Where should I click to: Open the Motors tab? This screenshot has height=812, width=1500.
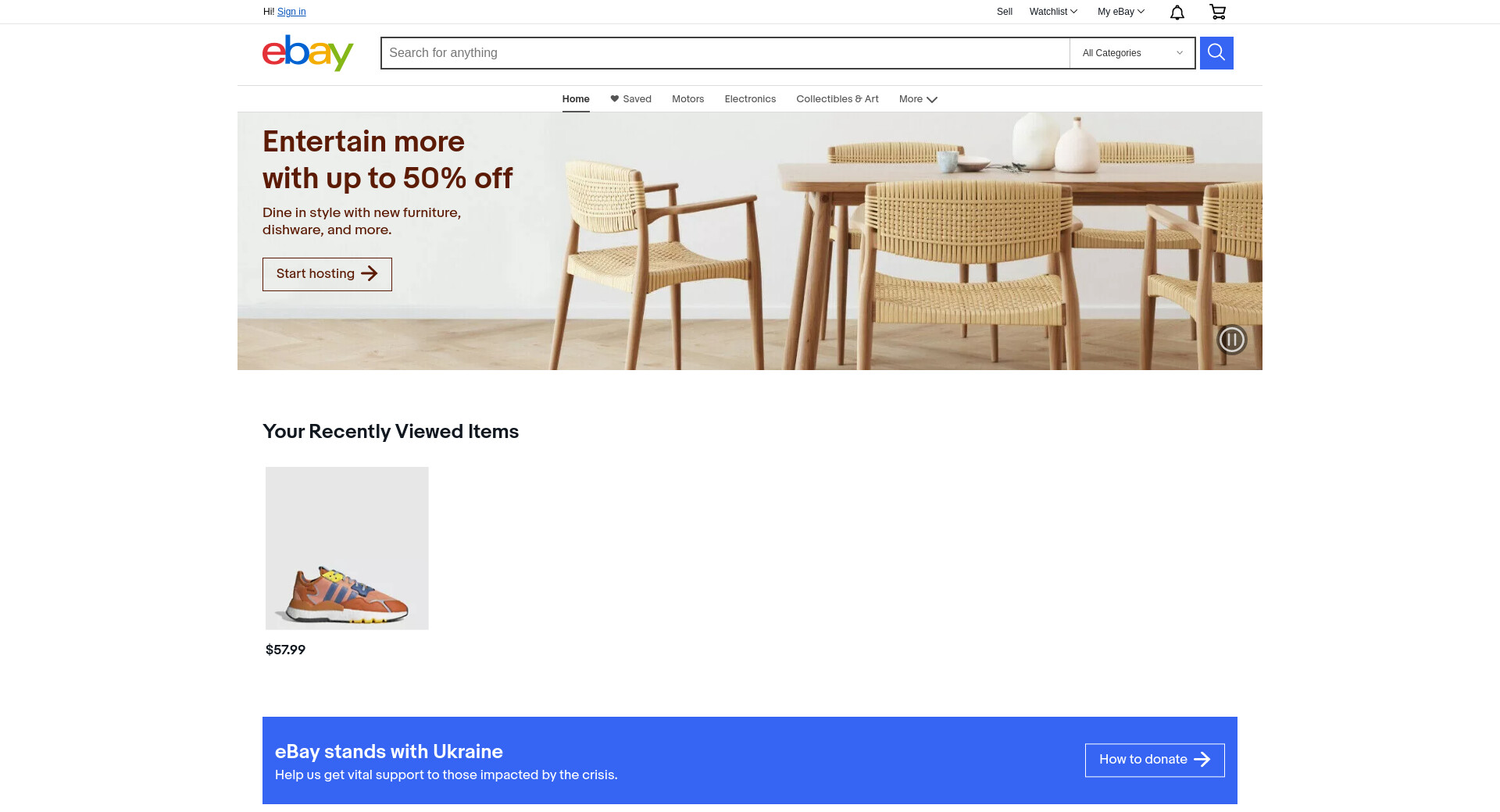[688, 99]
